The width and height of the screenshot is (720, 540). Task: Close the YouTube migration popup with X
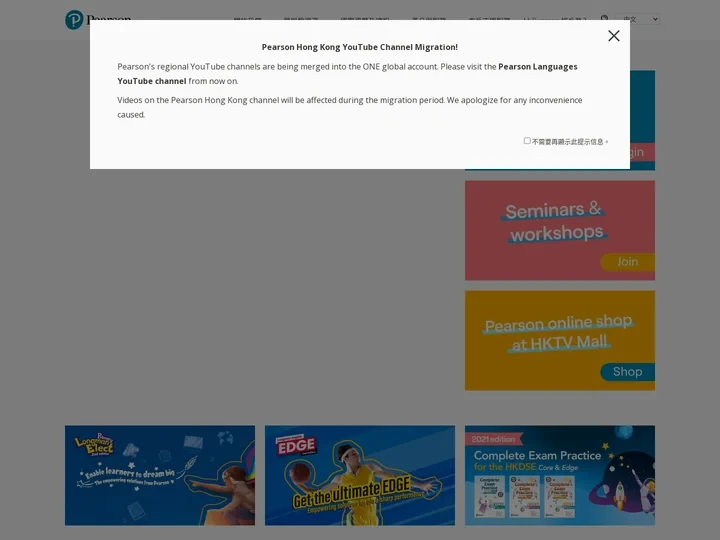[x=613, y=36]
